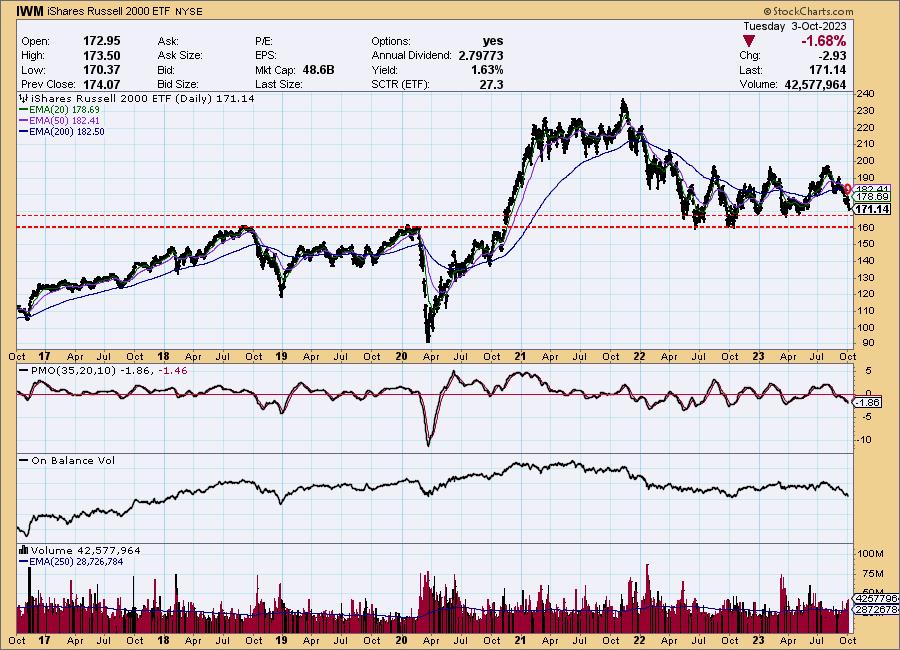Click the PMO(35,20,10) indicator label

(73, 371)
